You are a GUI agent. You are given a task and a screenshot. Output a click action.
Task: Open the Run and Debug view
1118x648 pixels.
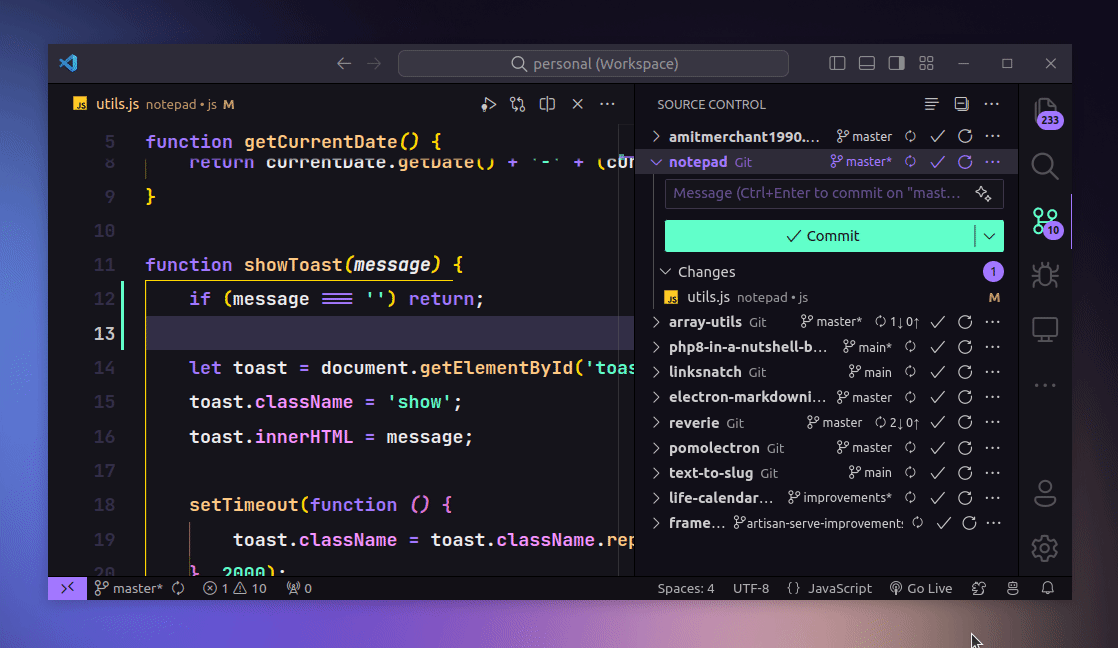1045,275
